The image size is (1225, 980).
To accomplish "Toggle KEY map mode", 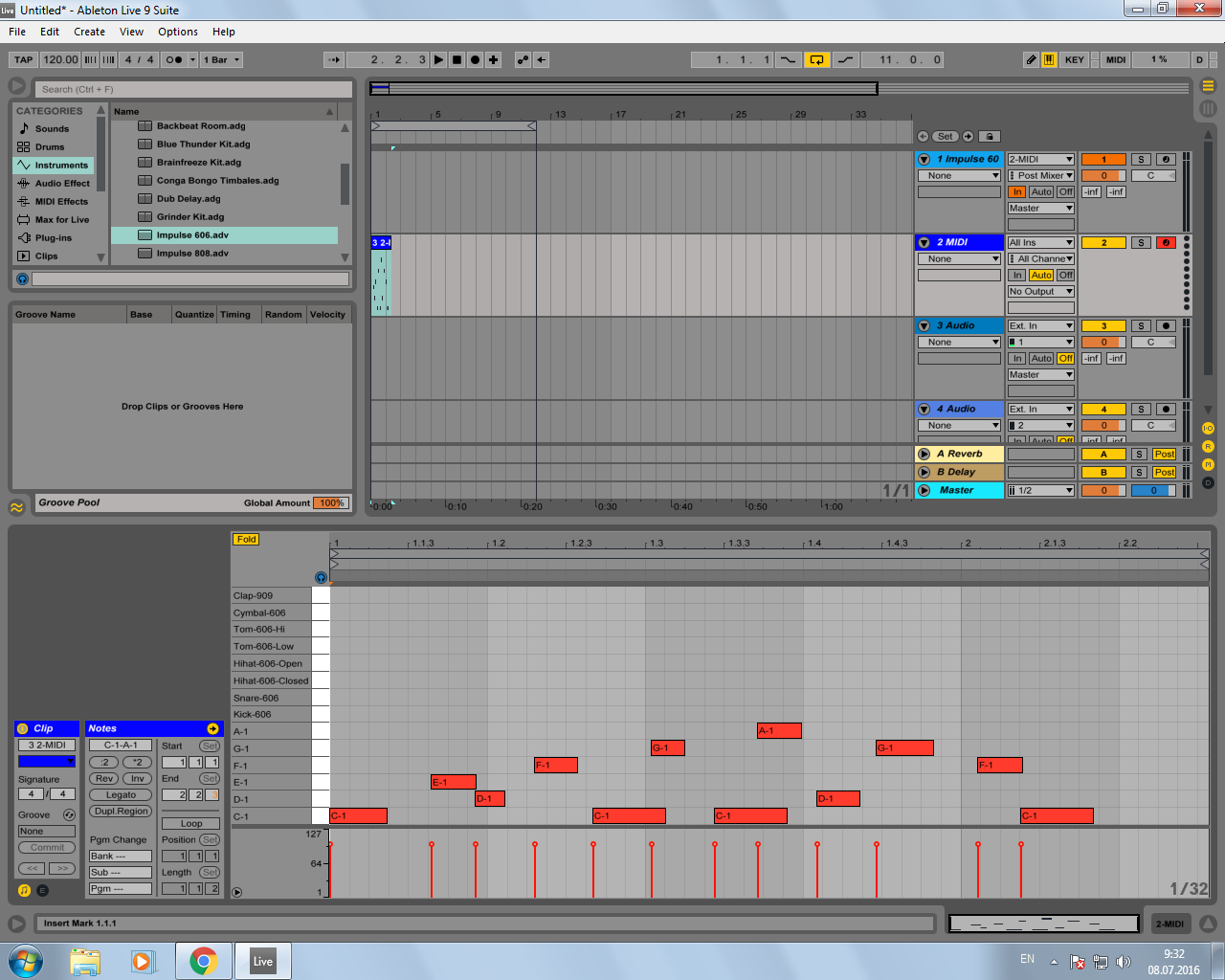I will 1075,59.
